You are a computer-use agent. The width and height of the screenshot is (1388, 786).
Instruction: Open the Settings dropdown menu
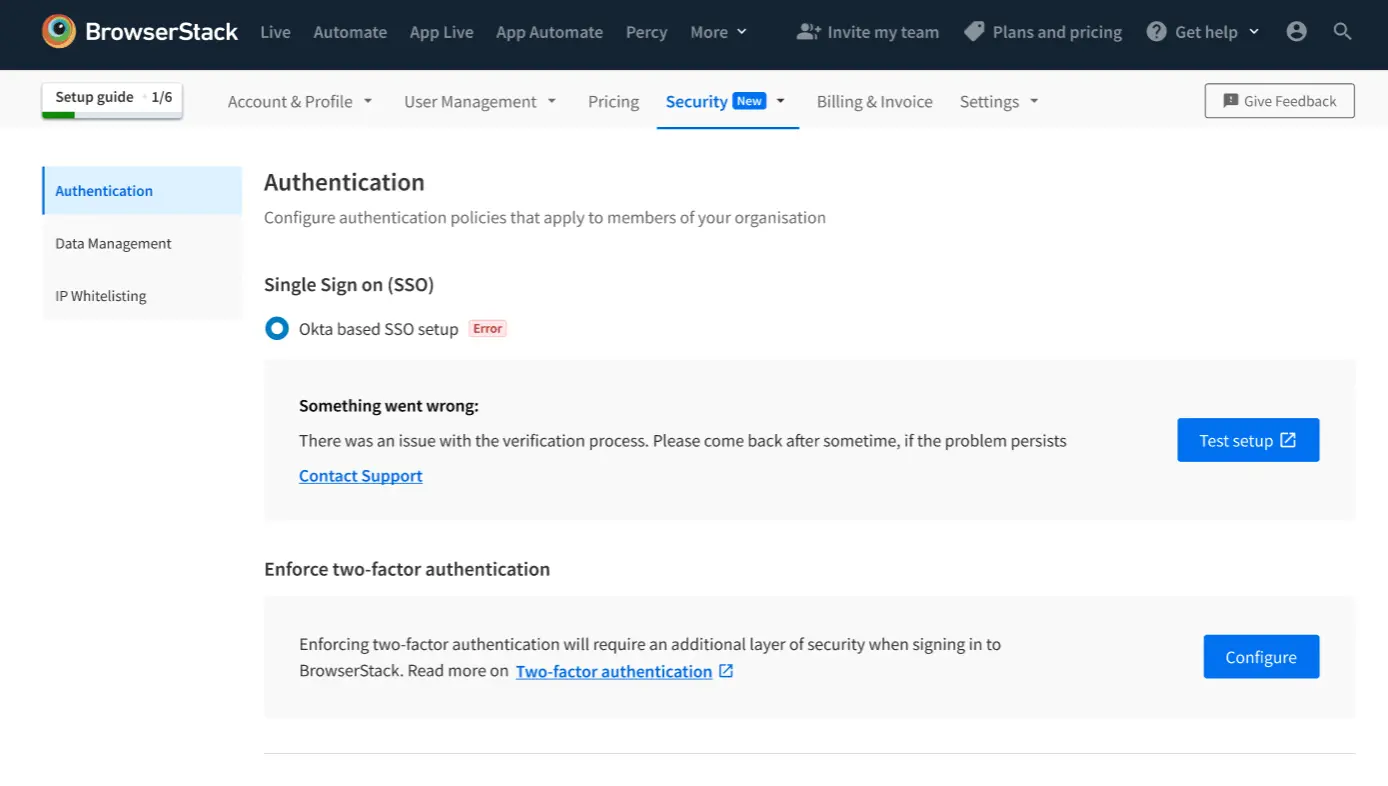pos(999,102)
